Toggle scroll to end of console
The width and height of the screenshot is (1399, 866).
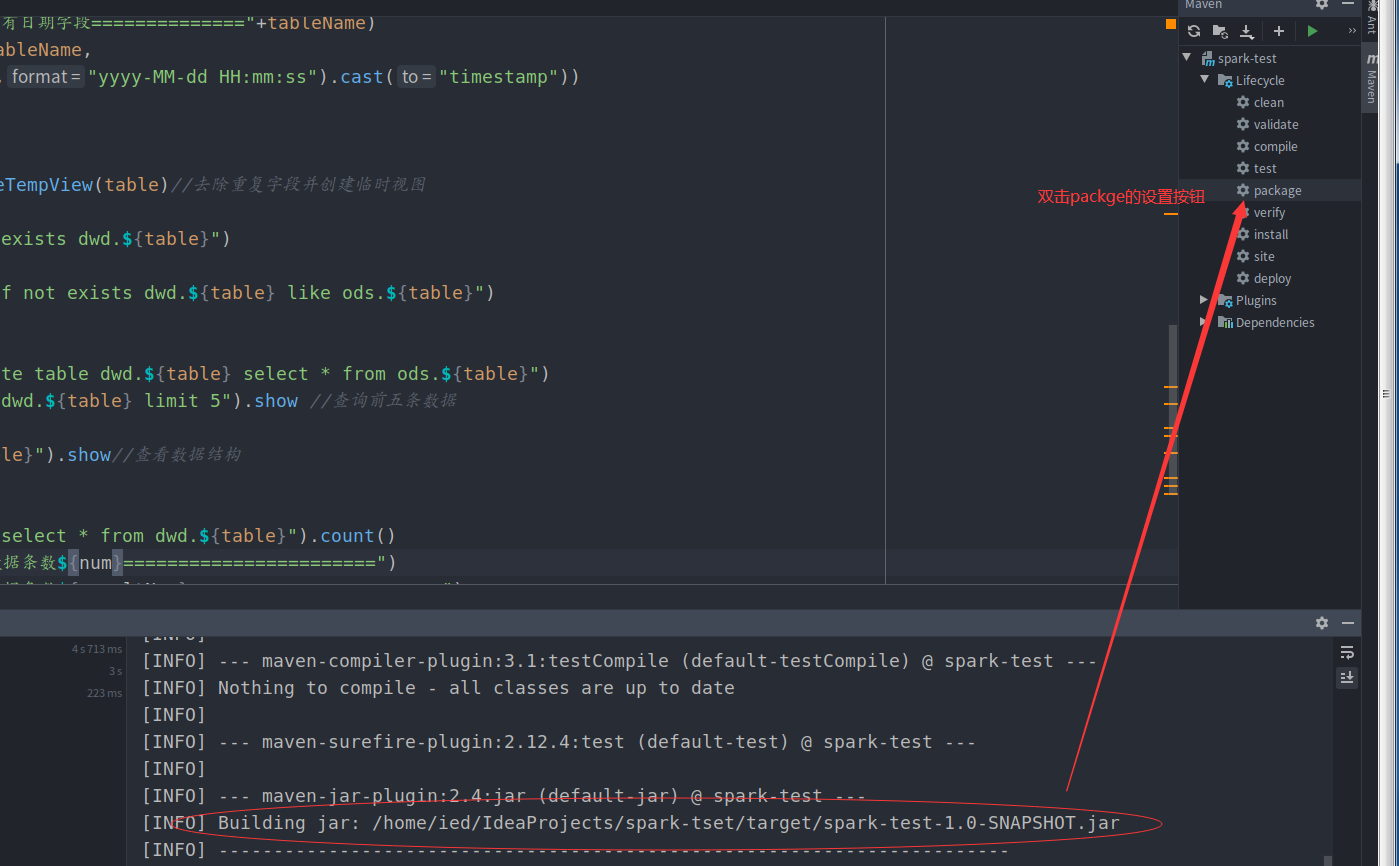[x=1347, y=677]
